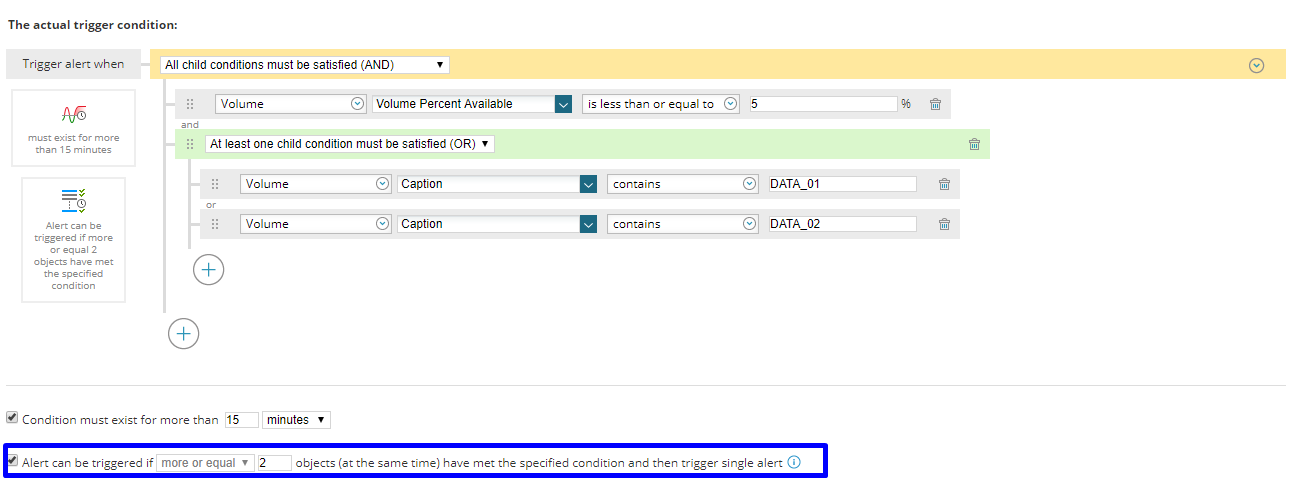This screenshot has width=1290, height=480.
Task: Open Volume dropdown in DATA_01 row
Action: click(x=316, y=184)
